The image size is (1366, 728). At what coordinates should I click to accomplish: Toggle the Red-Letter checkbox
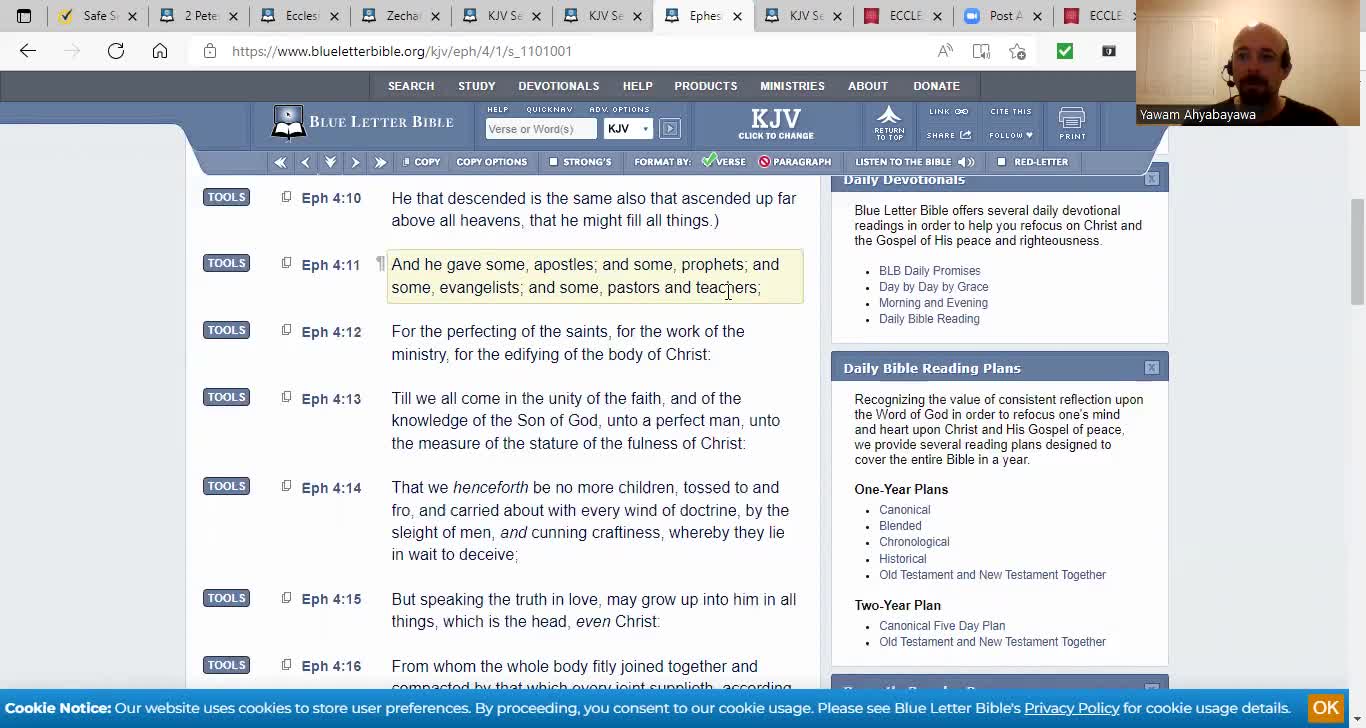tap(1001, 162)
